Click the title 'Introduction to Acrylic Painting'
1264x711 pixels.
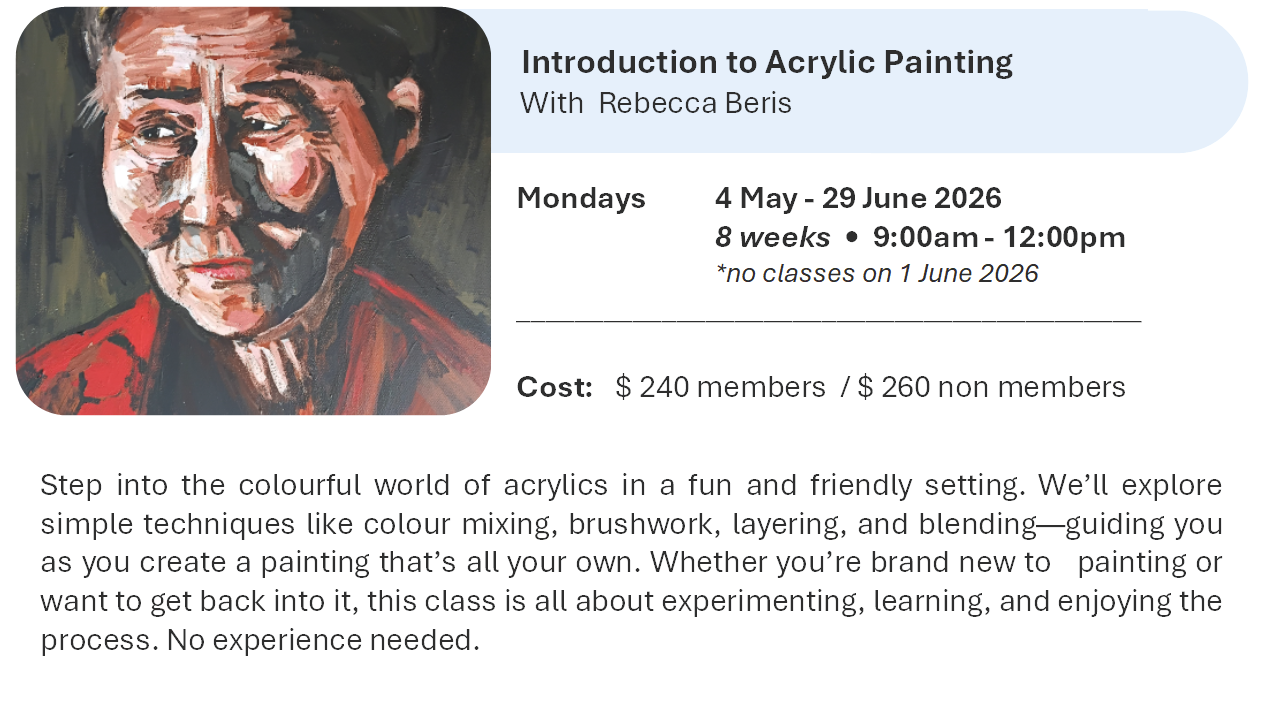click(x=766, y=62)
